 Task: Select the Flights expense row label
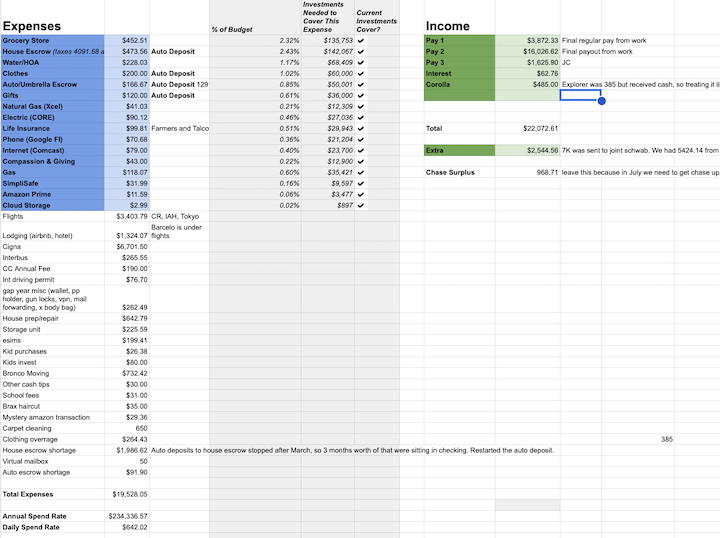coord(52,217)
